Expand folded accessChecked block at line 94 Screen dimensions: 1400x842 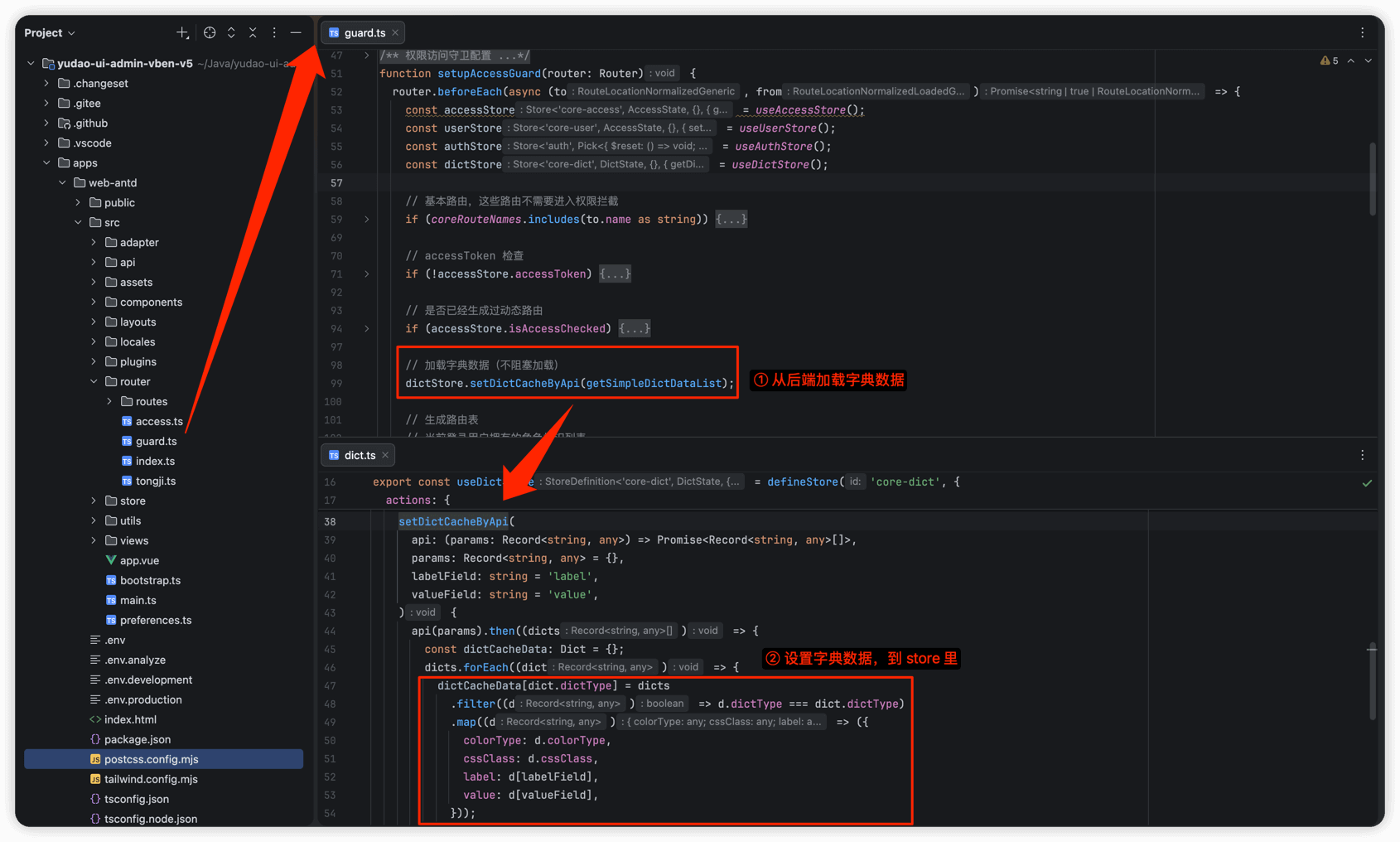[367, 329]
